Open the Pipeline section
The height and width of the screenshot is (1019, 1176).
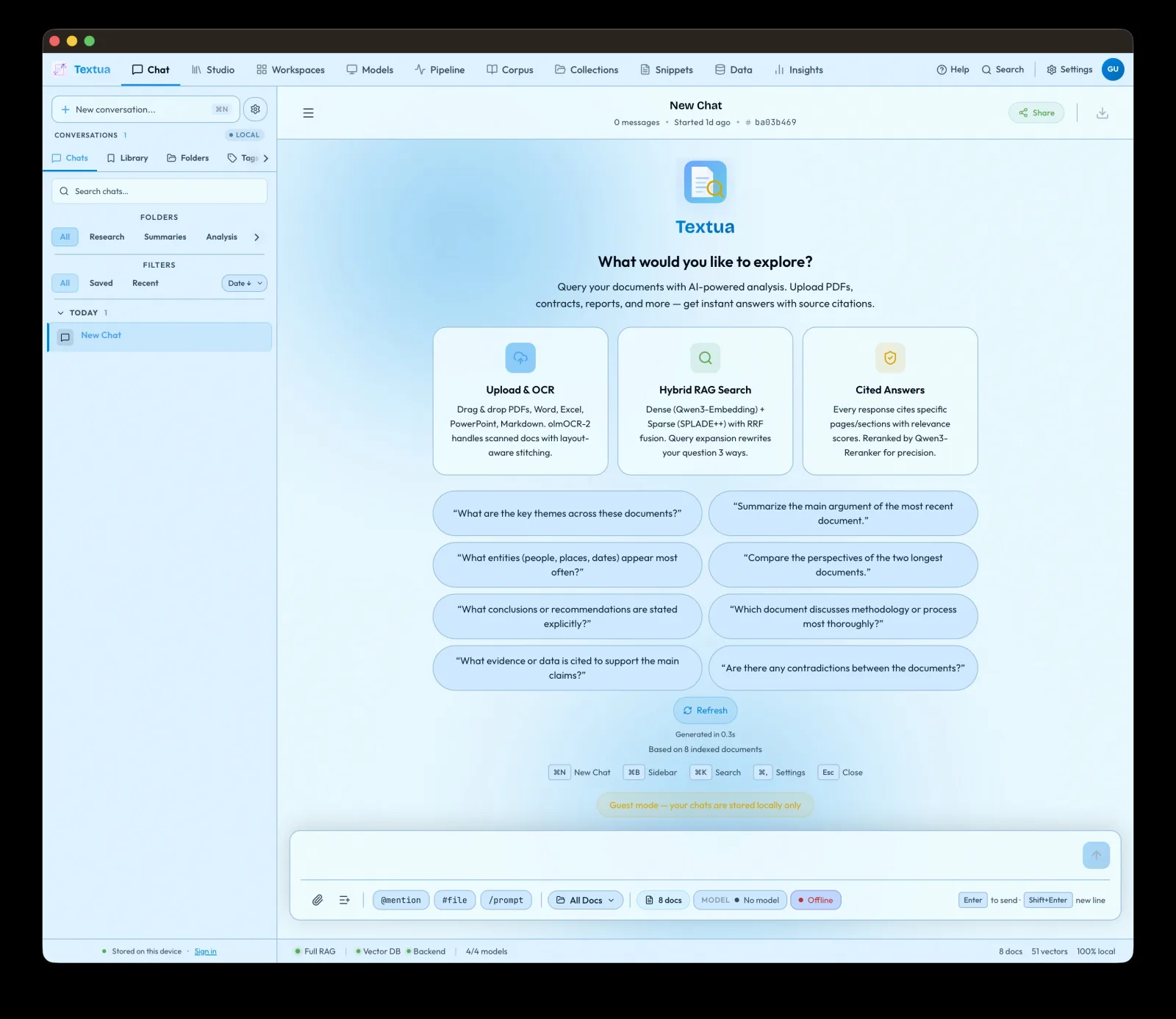440,70
